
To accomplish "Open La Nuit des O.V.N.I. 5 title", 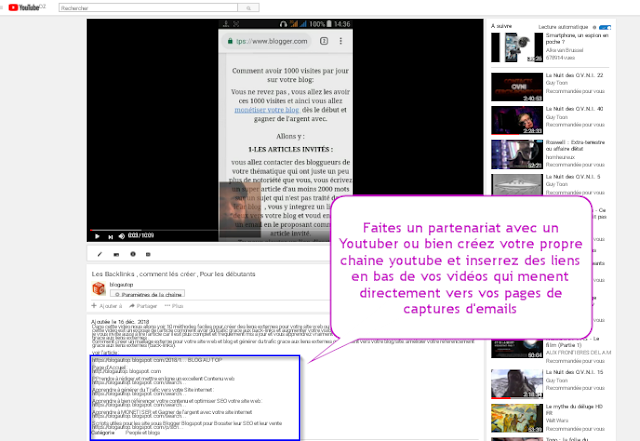I will pyautogui.click(x=573, y=177).
